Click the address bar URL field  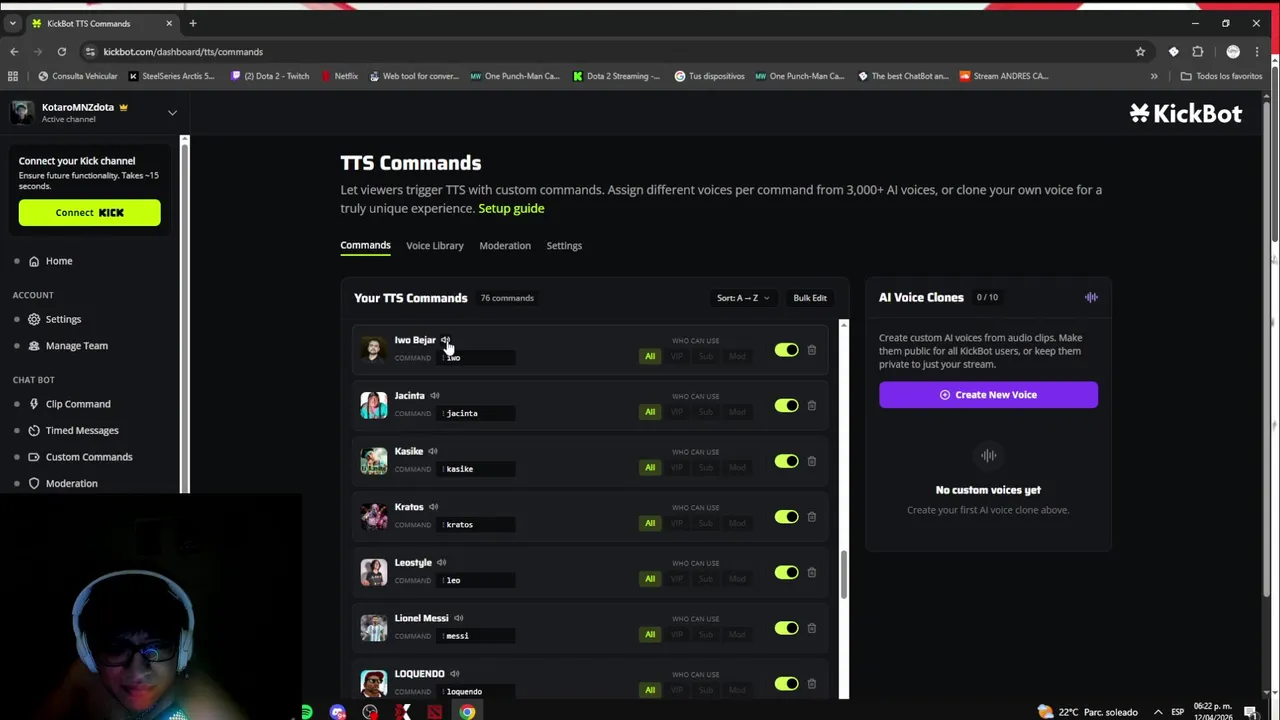pyautogui.click(x=610, y=52)
